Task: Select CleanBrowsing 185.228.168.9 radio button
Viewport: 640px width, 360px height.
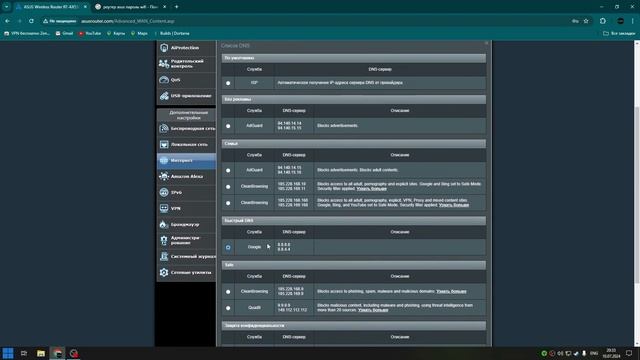Action: point(228,292)
